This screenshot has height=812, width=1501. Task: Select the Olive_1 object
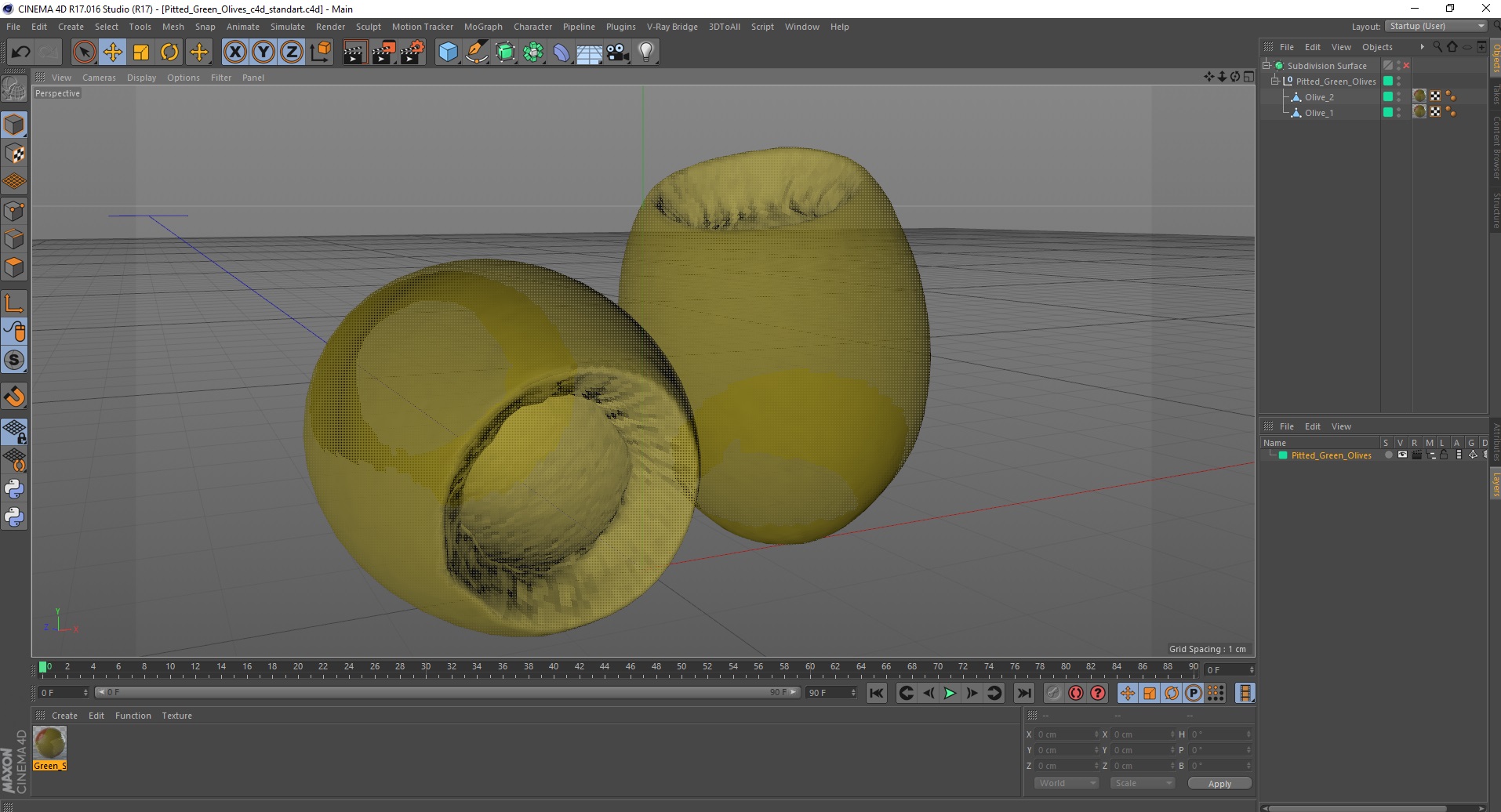1319,113
